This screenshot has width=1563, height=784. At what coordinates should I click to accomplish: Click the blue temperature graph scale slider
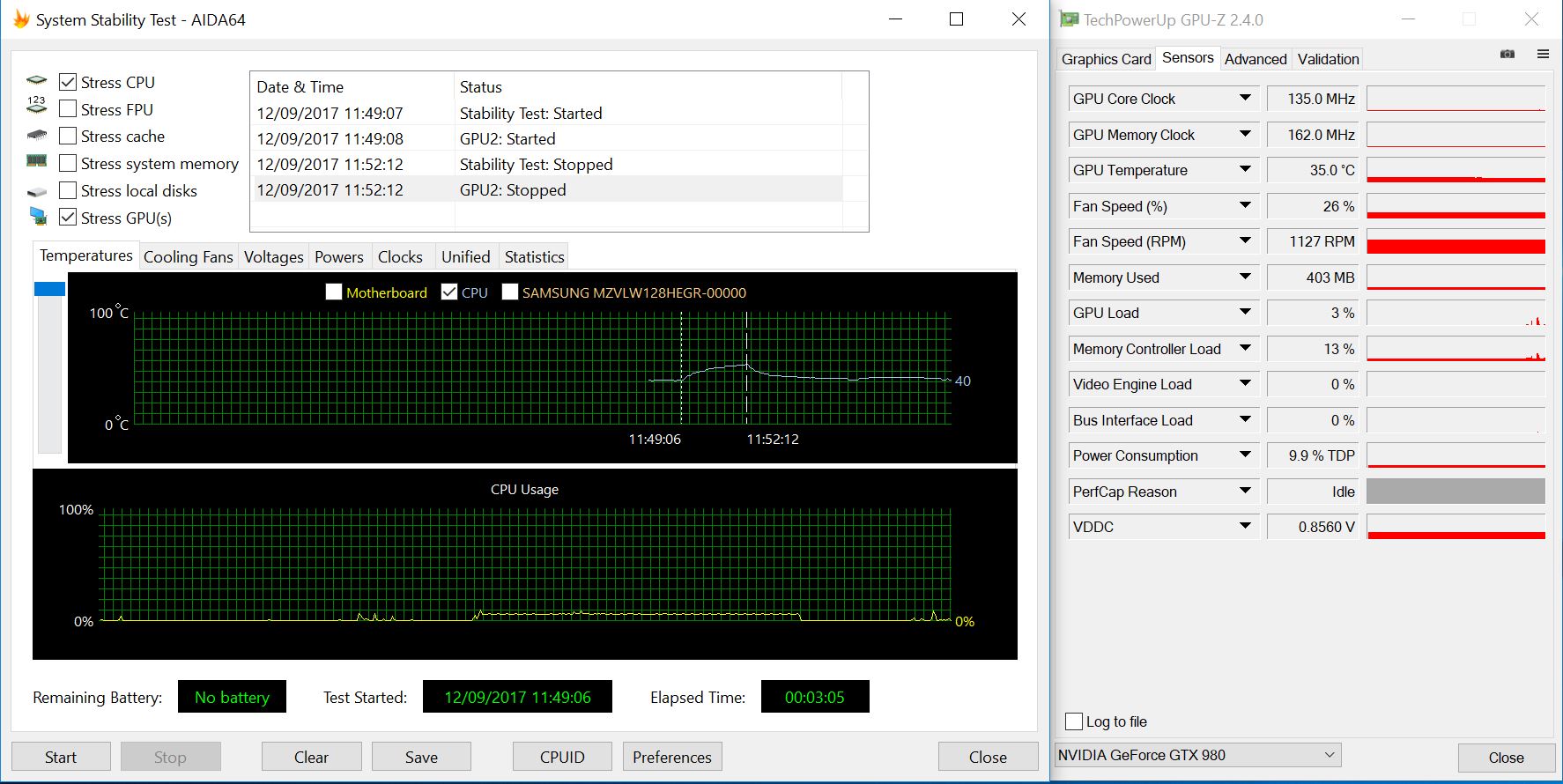[x=49, y=289]
